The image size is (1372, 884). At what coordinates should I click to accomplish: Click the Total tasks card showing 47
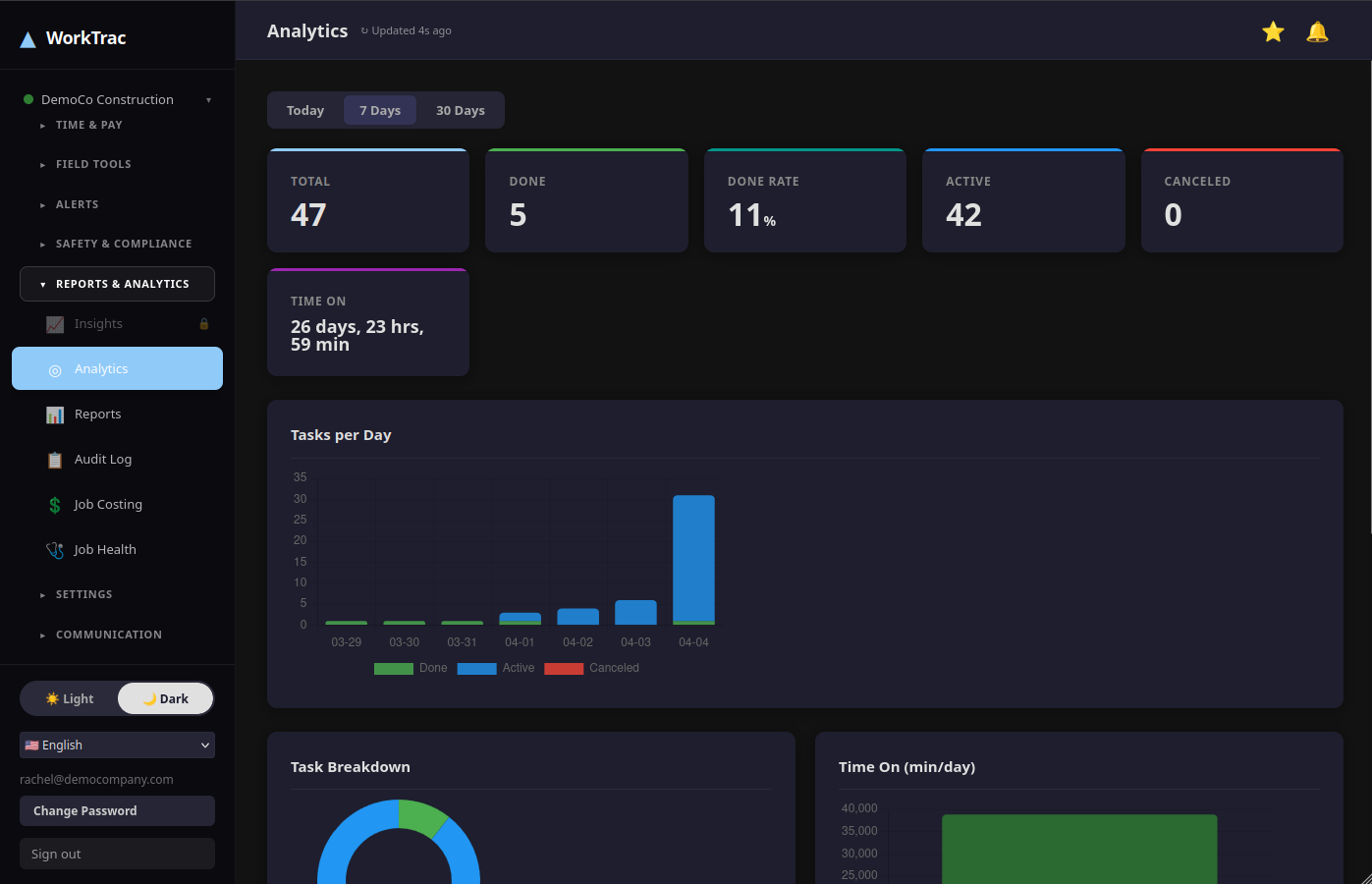pyautogui.click(x=368, y=200)
